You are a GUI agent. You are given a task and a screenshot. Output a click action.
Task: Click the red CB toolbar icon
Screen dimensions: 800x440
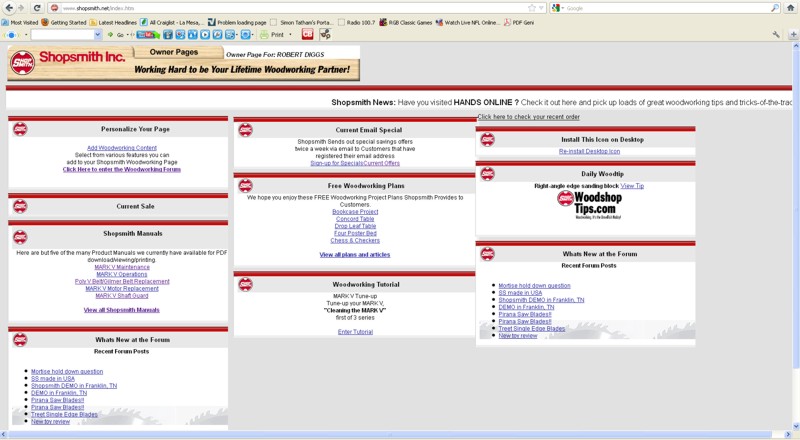[307, 34]
